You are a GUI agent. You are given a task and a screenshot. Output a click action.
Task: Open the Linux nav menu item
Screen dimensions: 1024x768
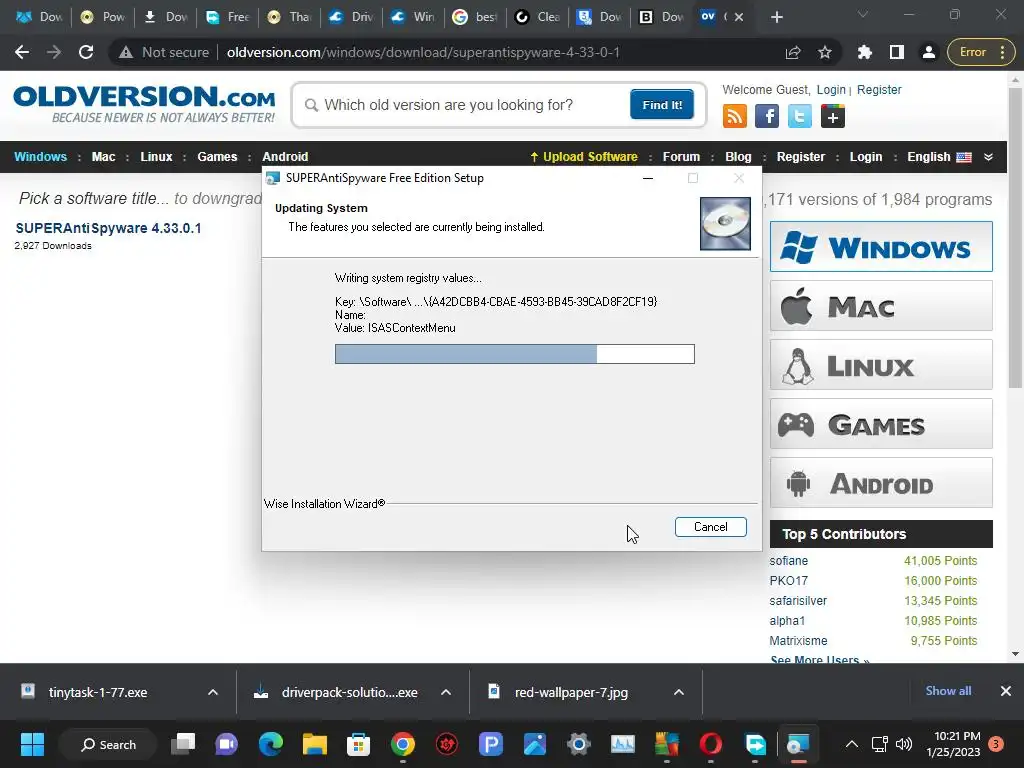156,157
